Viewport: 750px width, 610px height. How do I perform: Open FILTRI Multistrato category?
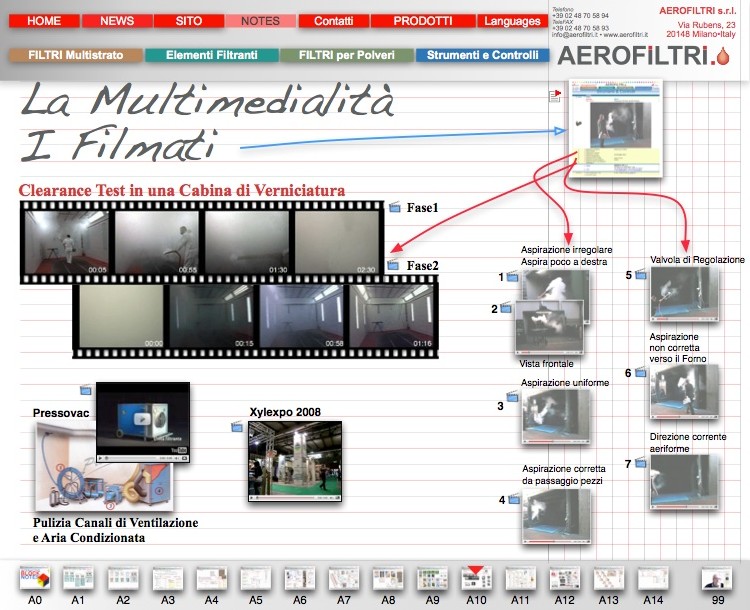point(76,55)
